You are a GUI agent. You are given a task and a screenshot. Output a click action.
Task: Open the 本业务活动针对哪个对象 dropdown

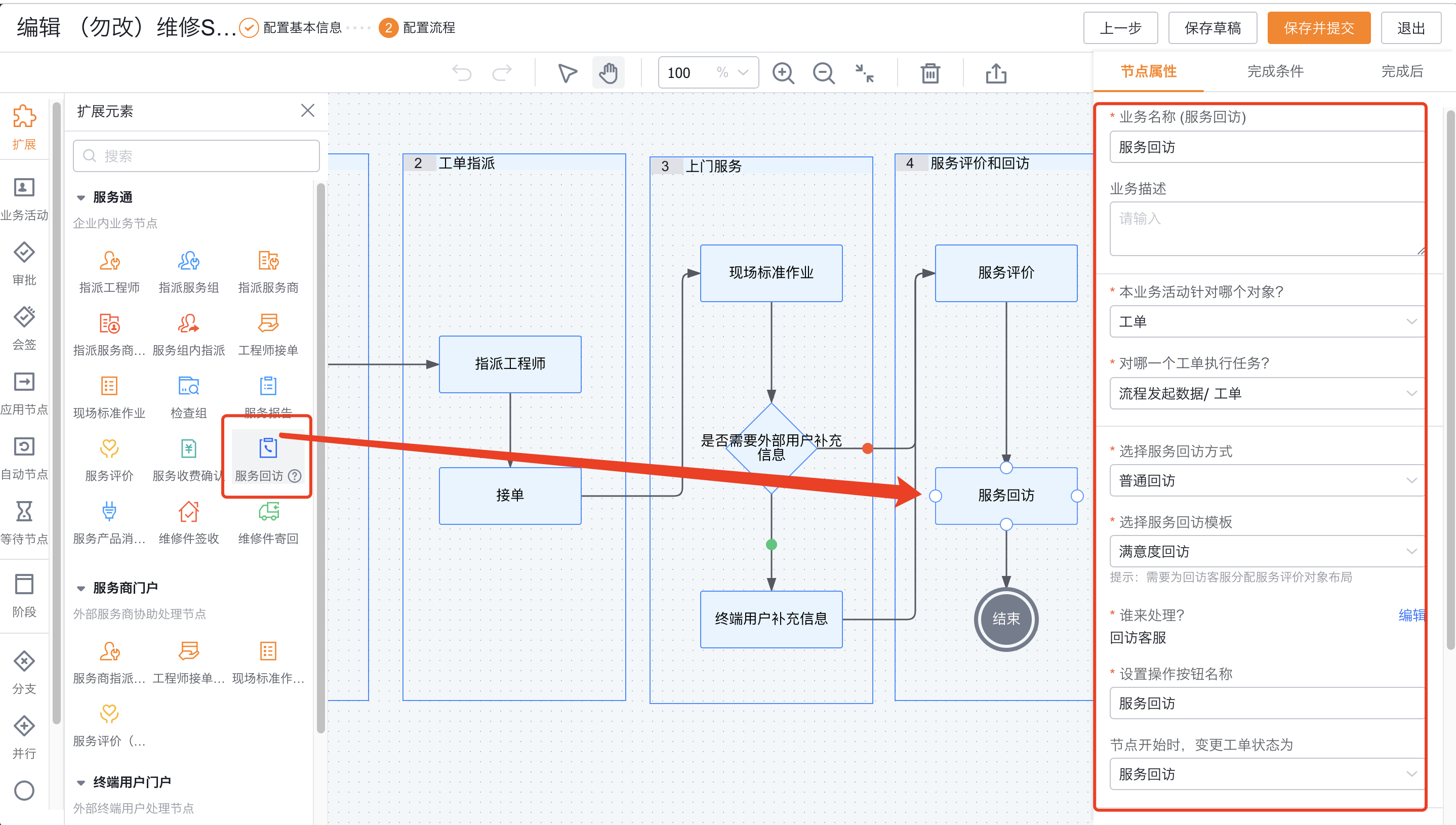[x=1266, y=322]
